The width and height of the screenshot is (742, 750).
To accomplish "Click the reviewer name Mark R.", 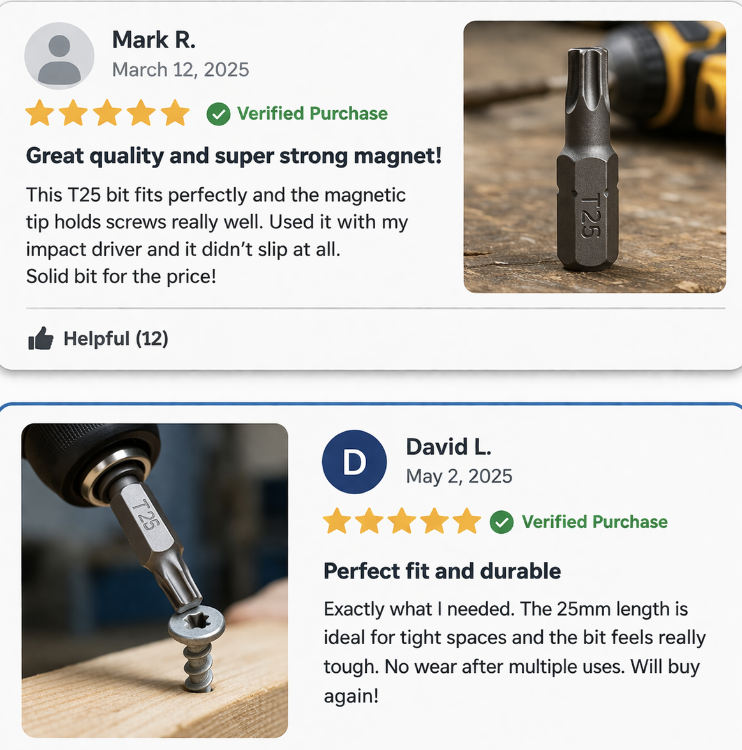I will 154,40.
